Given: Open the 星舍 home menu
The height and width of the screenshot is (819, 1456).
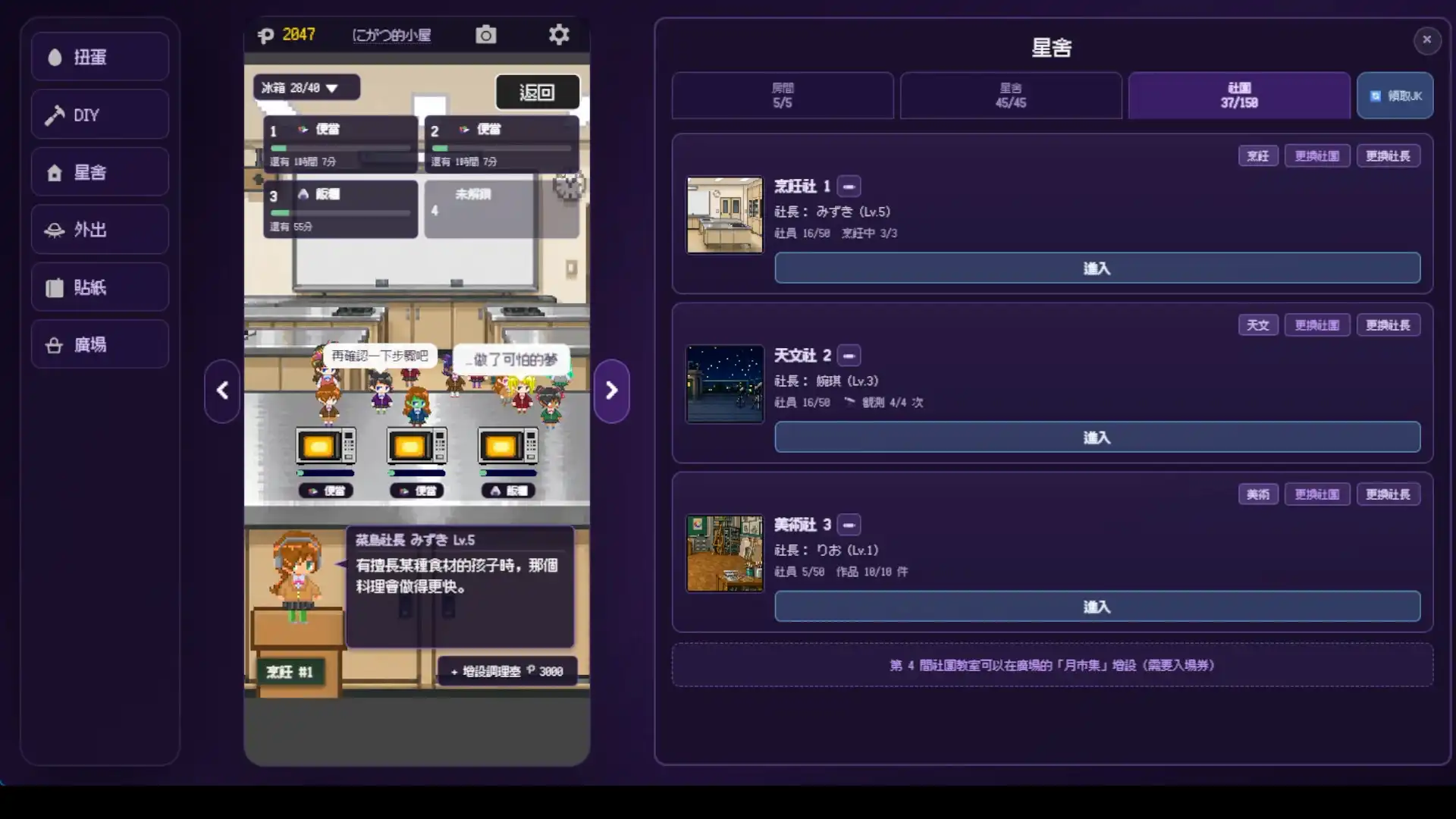Looking at the screenshot, I should click(x=100, y=172).
